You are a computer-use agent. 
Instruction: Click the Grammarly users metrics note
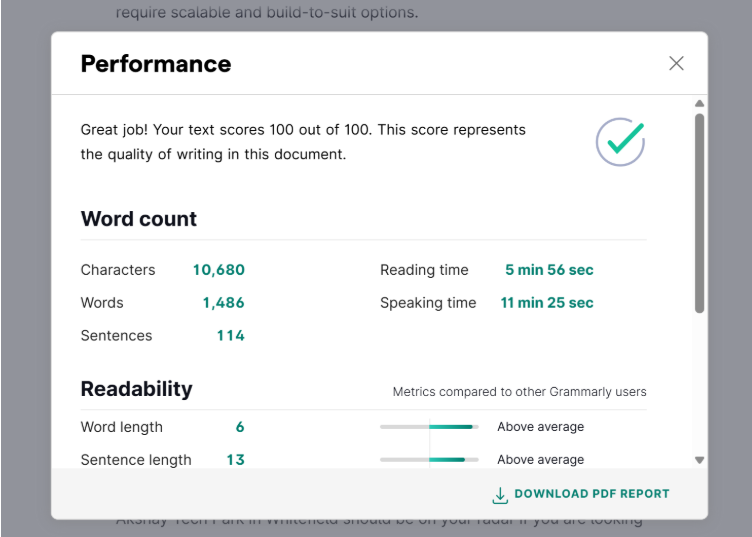point(519,392)
